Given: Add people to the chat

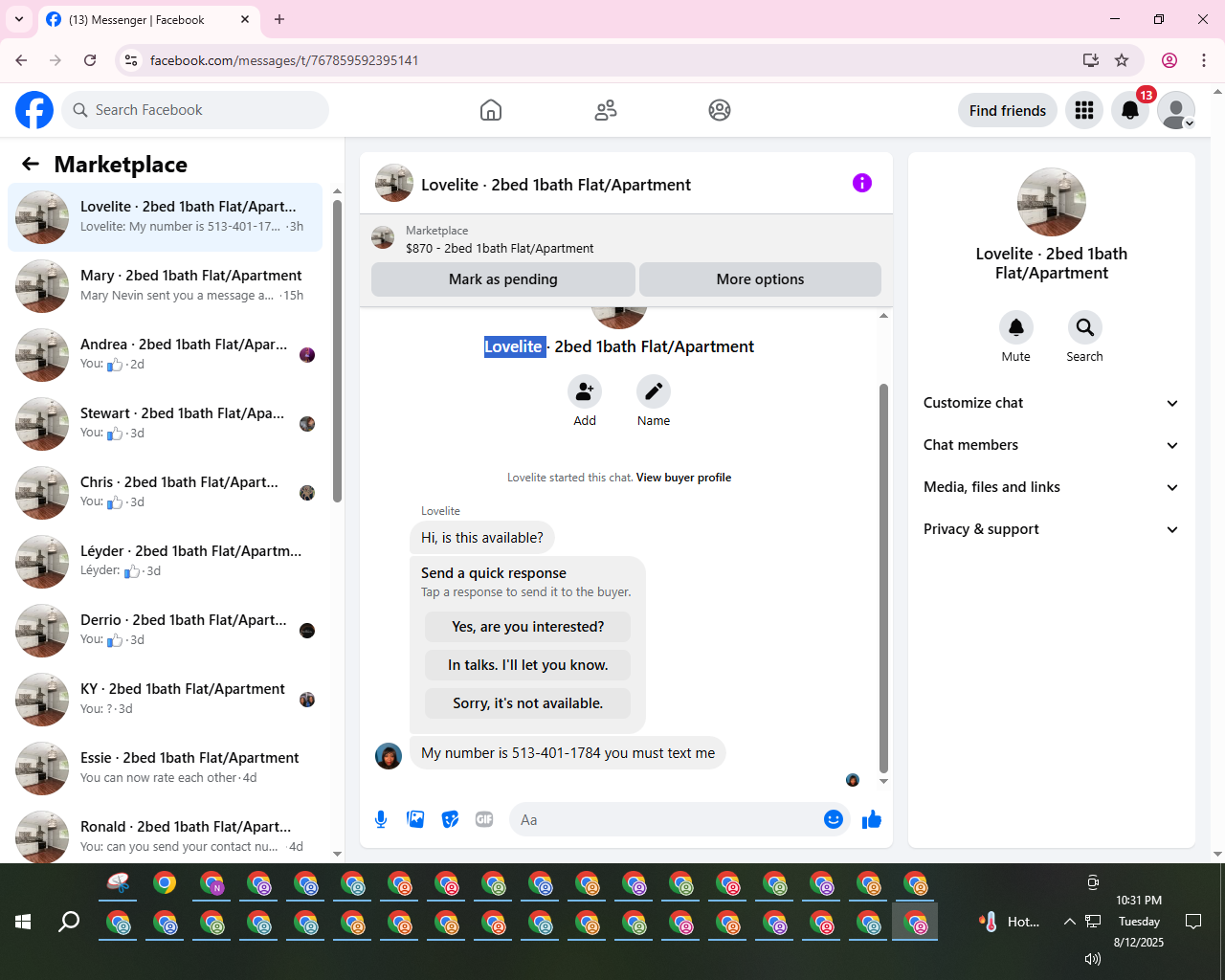Looking at the screenshot, I should (x=585, y=391).
